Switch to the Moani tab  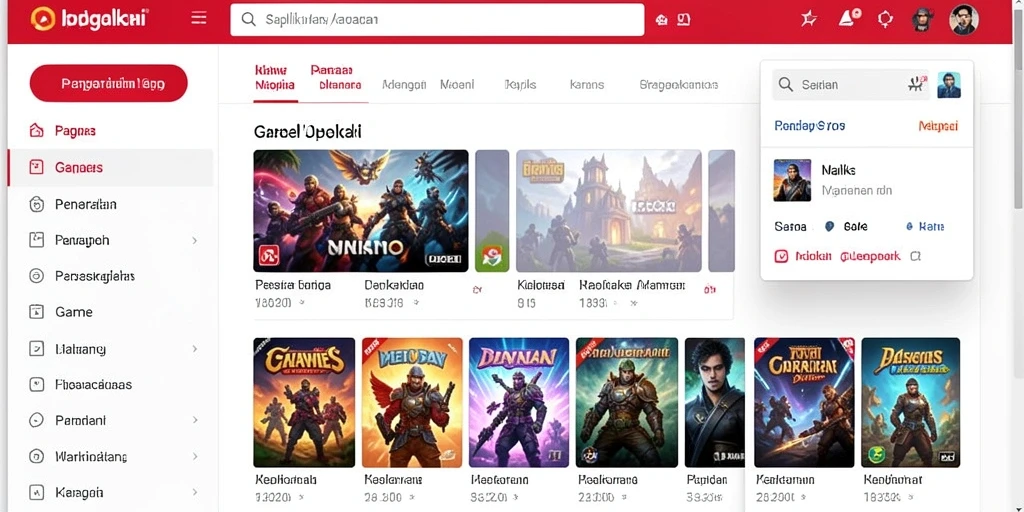tap(457, 84)
